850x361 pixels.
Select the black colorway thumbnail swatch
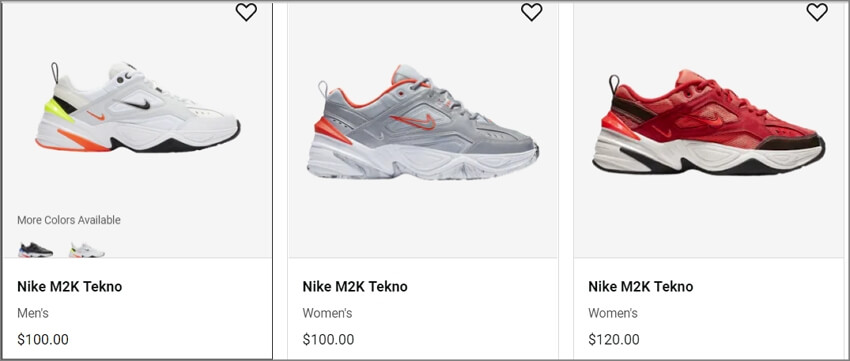tap(36, 249)
